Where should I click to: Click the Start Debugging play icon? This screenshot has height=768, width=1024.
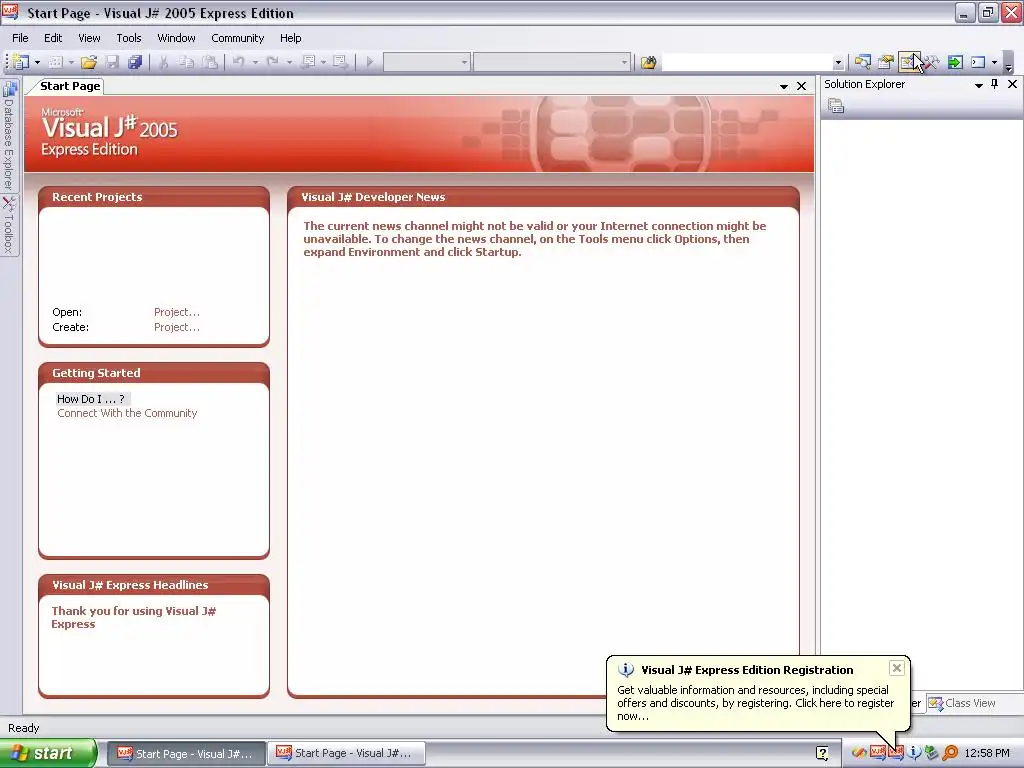370,62
